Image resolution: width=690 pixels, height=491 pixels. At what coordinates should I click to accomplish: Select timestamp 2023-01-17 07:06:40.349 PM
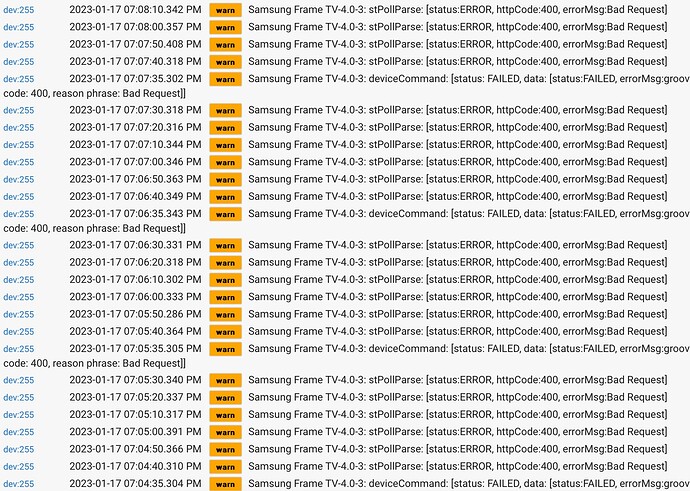[136, 196]
